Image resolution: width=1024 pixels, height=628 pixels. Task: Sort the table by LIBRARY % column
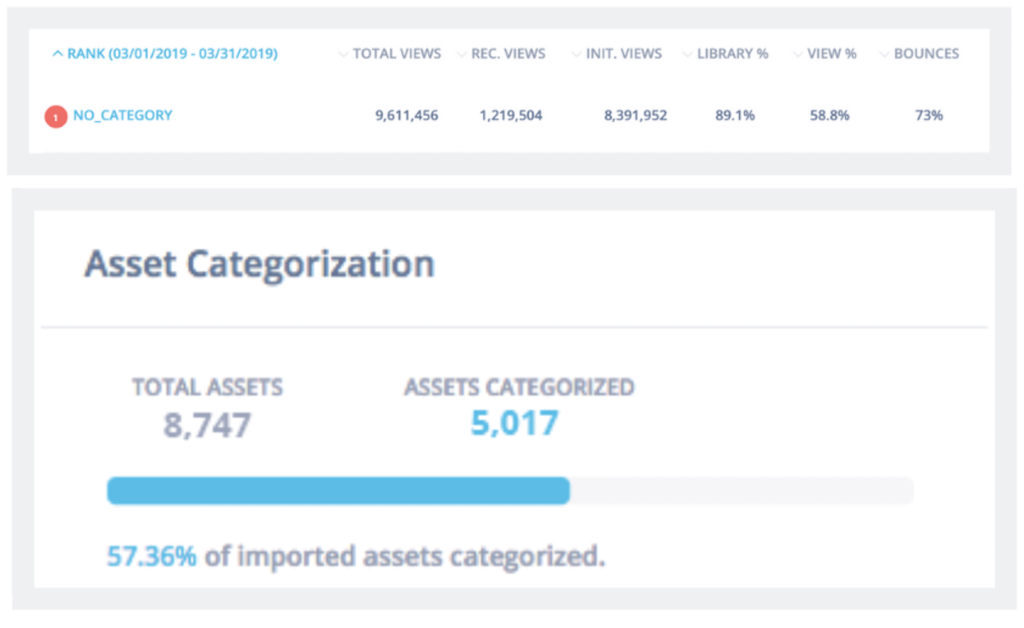click(726, 54)
